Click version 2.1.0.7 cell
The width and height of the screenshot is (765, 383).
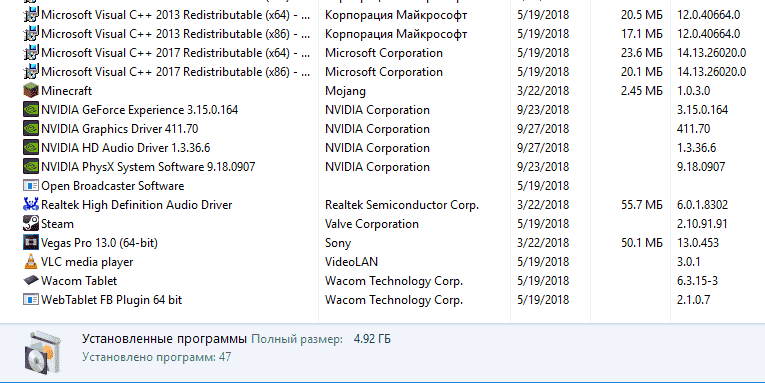693,300
